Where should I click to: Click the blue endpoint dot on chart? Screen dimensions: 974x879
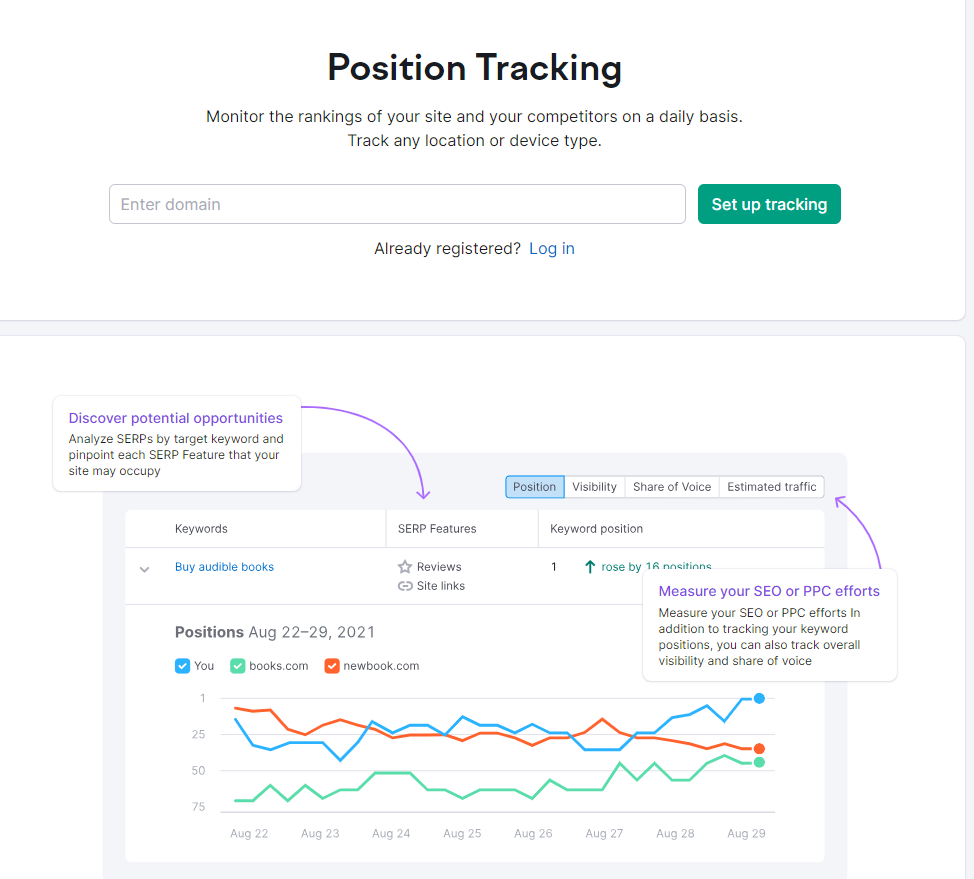(759, 698)
